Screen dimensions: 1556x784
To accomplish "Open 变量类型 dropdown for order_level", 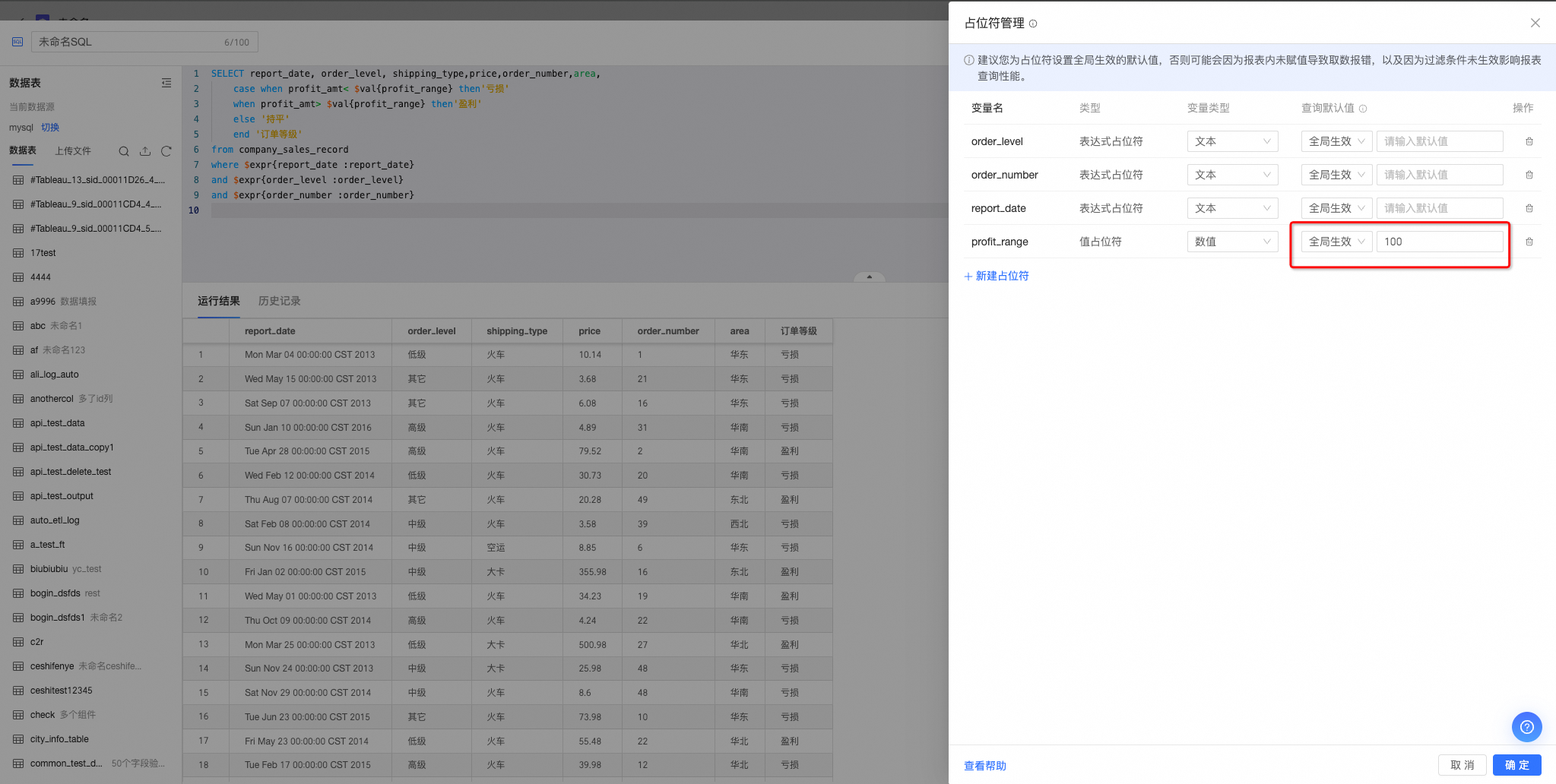I will [1232, 141].
